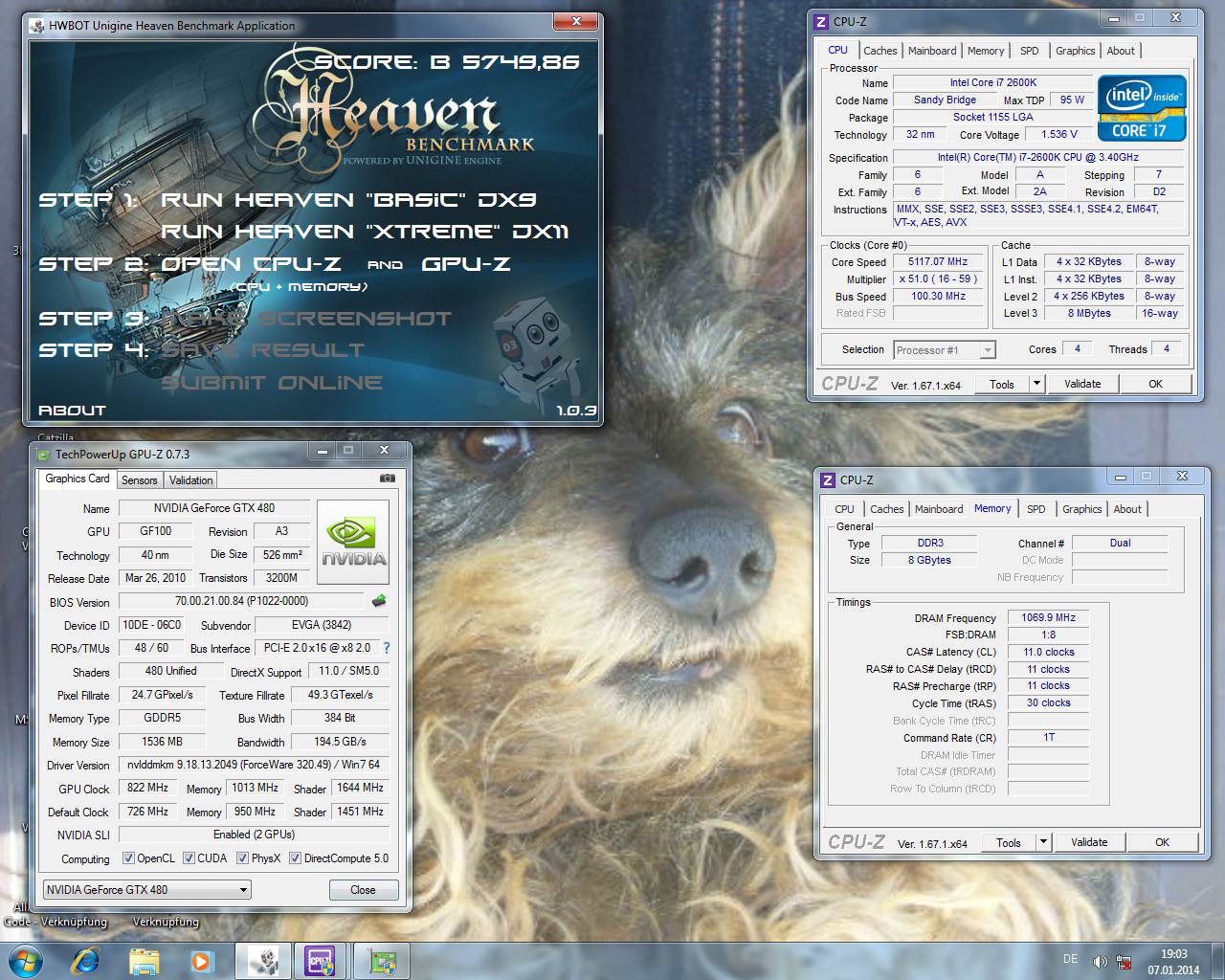This screenshot has height=980, width=1225.
Task: Click Validate in upper CPU-Z window
Action: (x=1082, y=384)
